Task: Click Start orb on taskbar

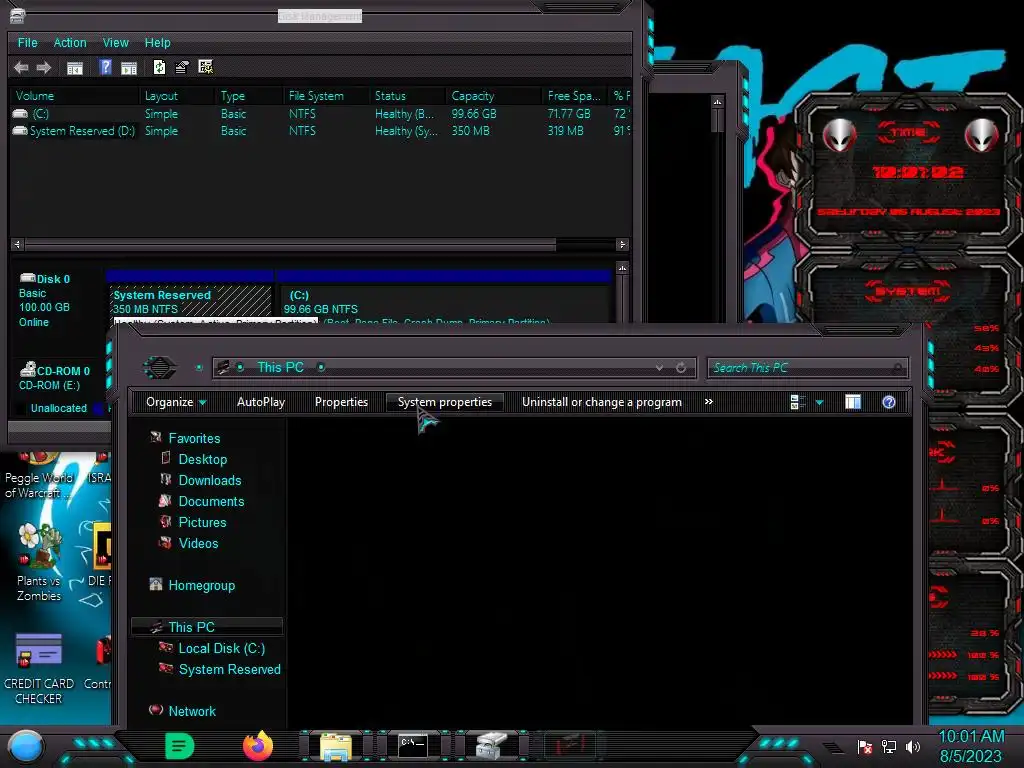Action: coord(25,746)
